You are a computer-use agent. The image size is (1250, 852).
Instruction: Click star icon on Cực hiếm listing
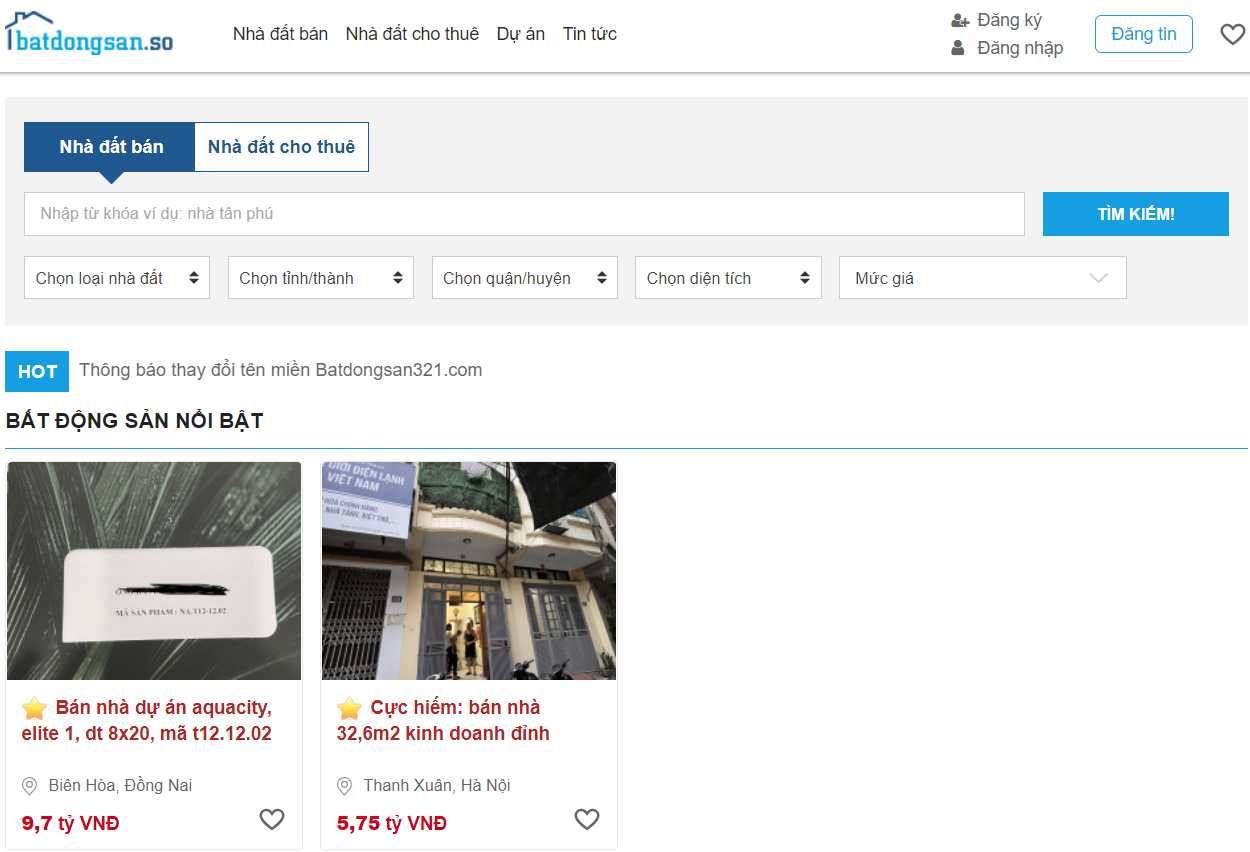(349, 708)
